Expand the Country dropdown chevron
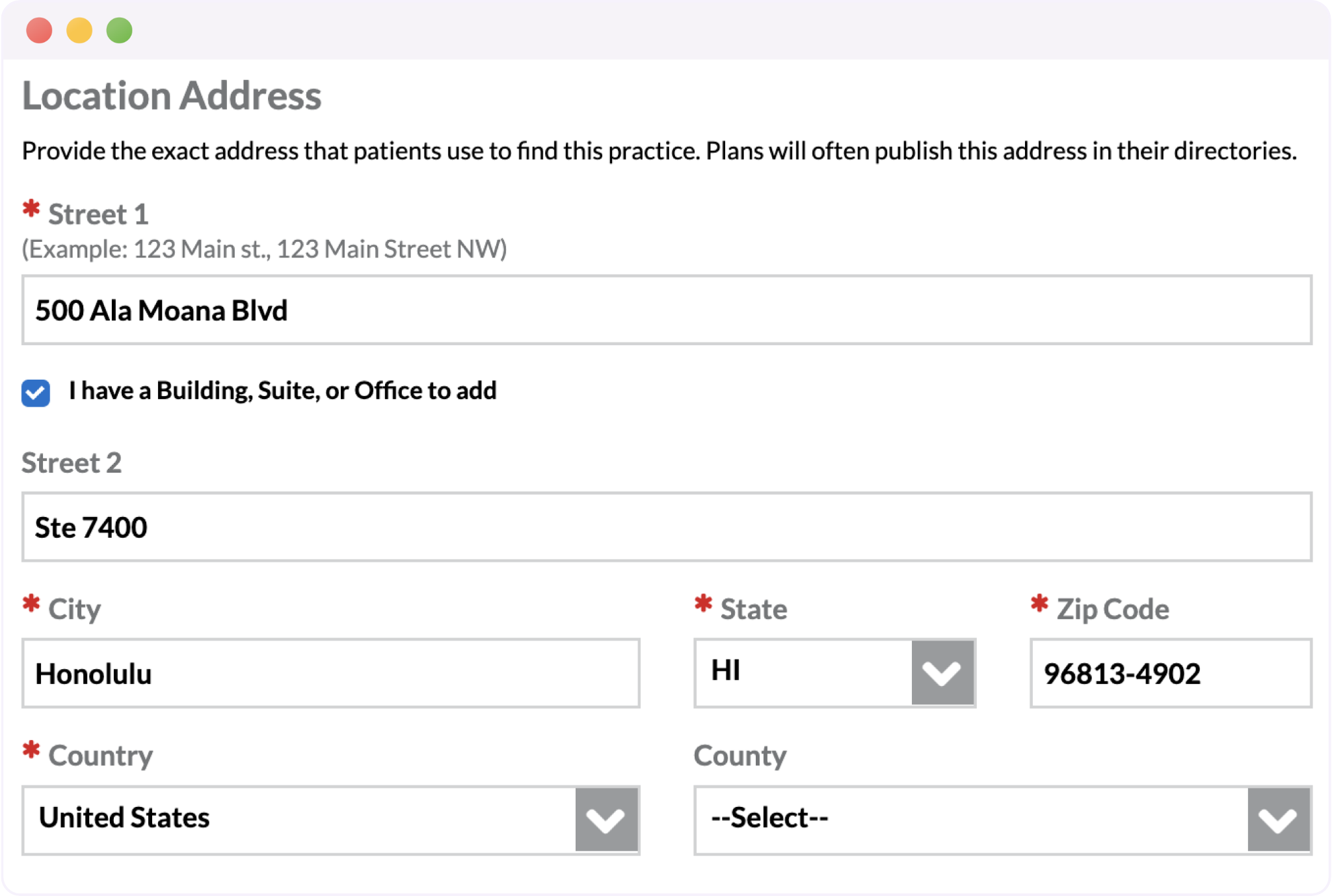Image resolution: width=1332 pixels, height=896 pixels. [x=606, y=819]
